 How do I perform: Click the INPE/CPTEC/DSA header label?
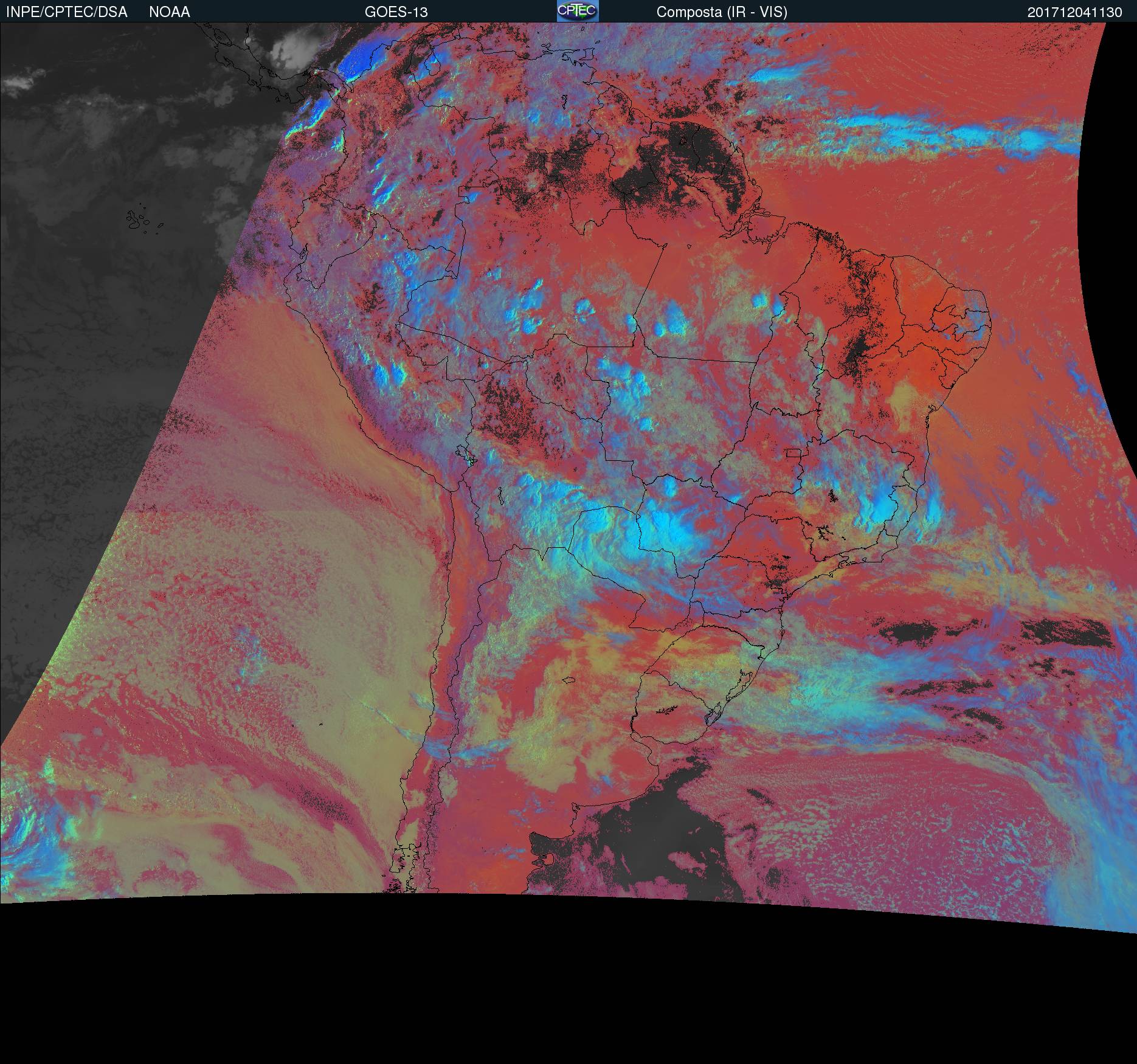(67, 12)
